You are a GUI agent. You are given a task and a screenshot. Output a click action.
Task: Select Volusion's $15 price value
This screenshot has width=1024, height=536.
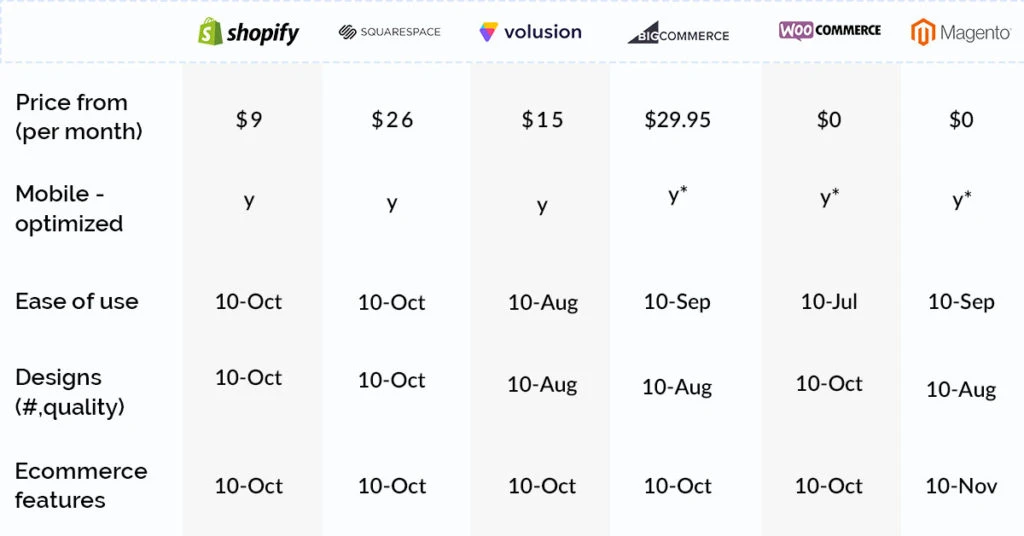pos(542,119)
